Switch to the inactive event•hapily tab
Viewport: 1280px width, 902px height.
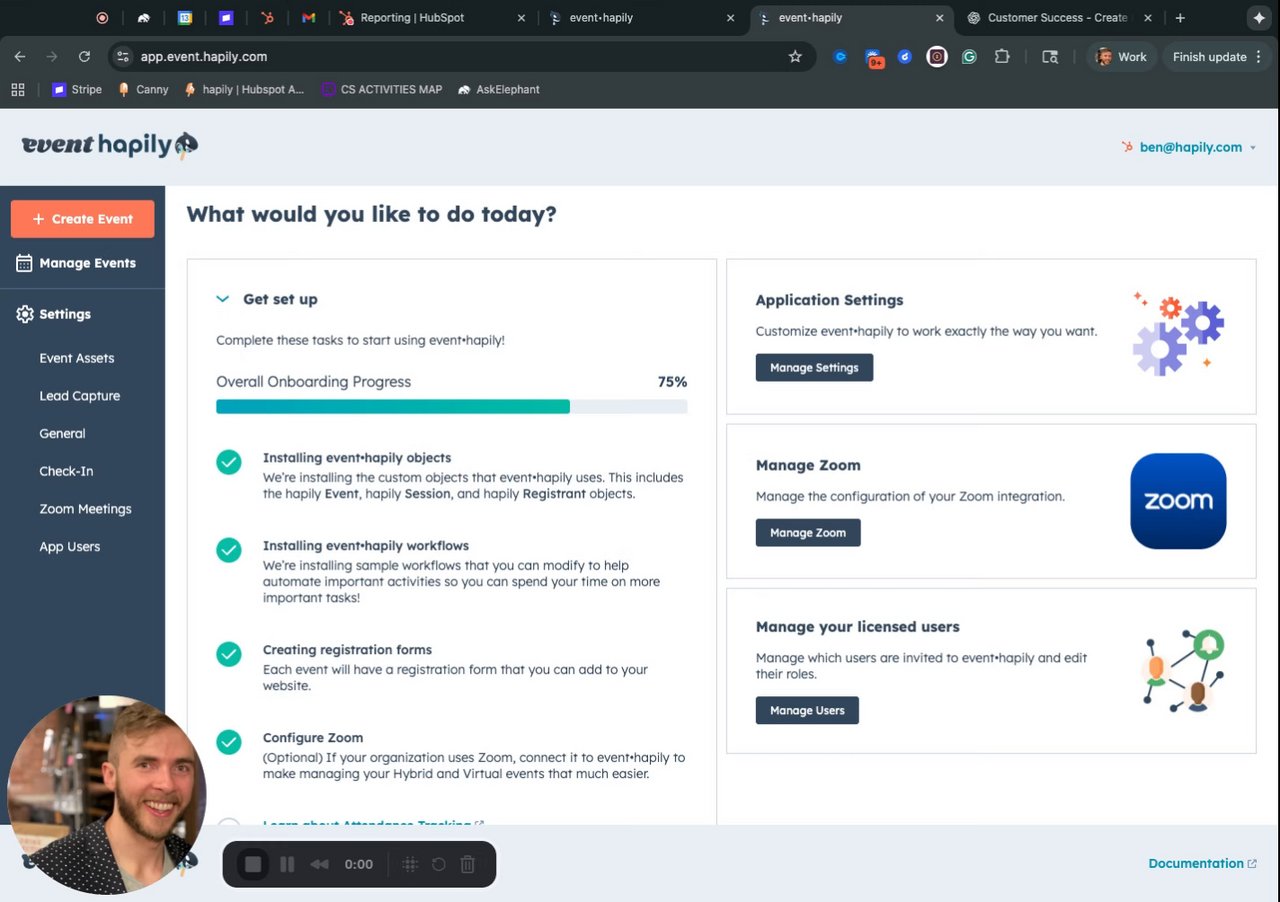[x=643, y=18]
